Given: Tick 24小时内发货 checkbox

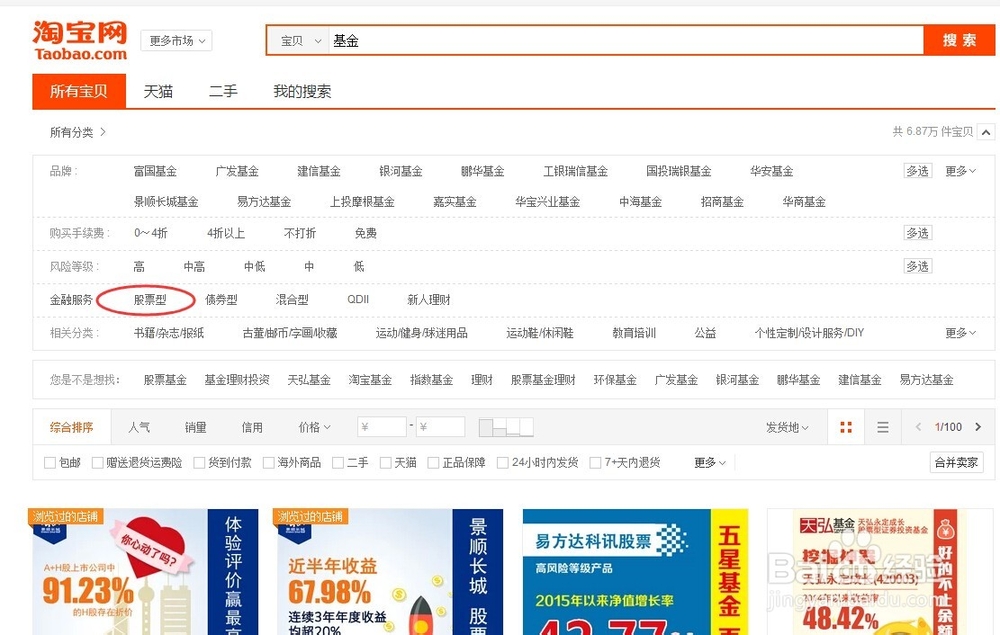Looking at the screenshot, I should [x=503, y=462].
